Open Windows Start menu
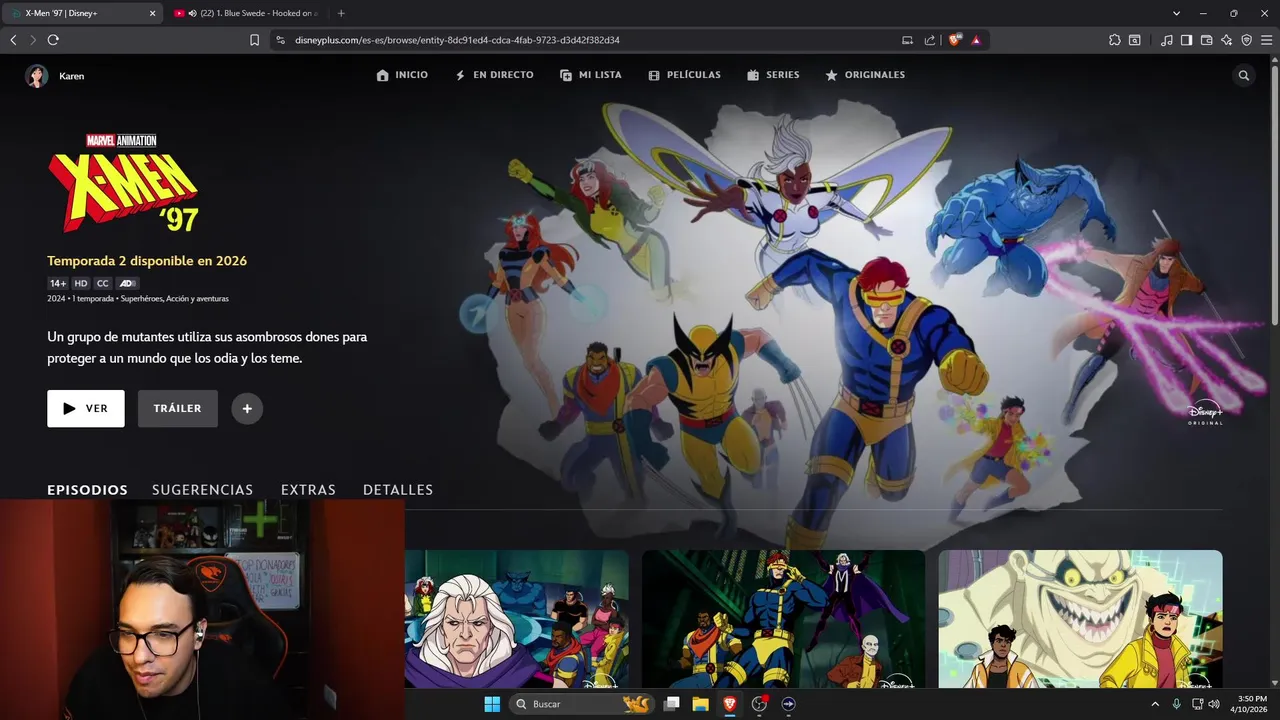Screen dimensions: 1280x720 pos(492,704)
